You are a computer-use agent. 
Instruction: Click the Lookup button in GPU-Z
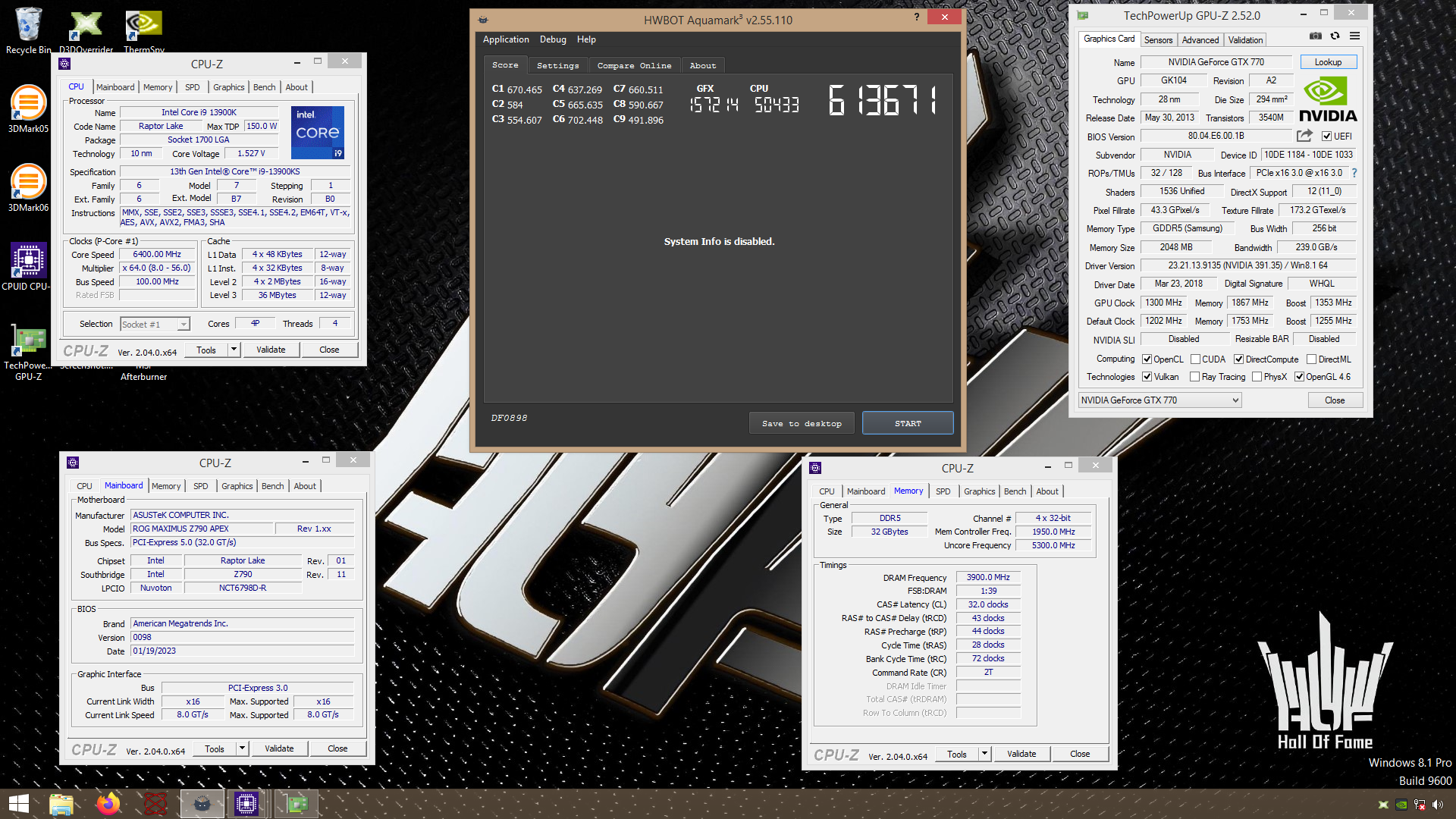tap(1328, 62)
